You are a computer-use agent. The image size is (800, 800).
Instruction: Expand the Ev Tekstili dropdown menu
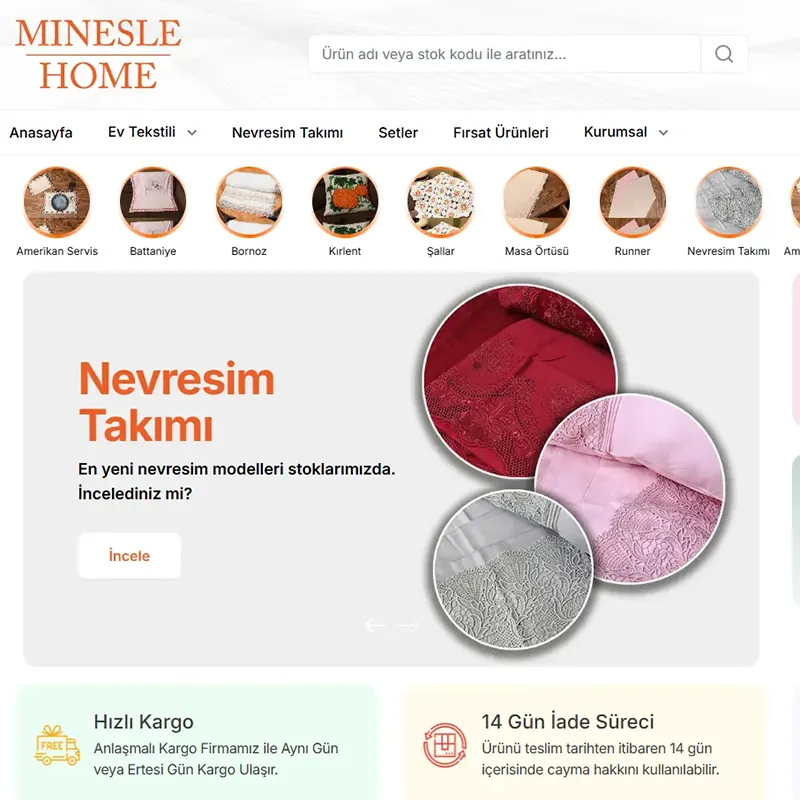152,132
